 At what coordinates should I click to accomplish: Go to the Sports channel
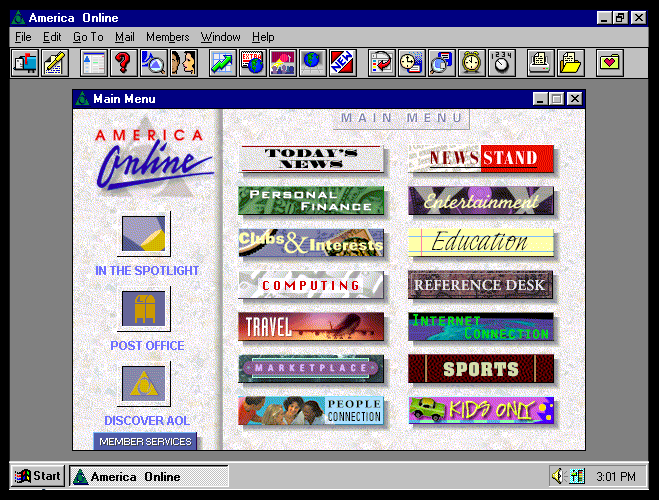481,368
